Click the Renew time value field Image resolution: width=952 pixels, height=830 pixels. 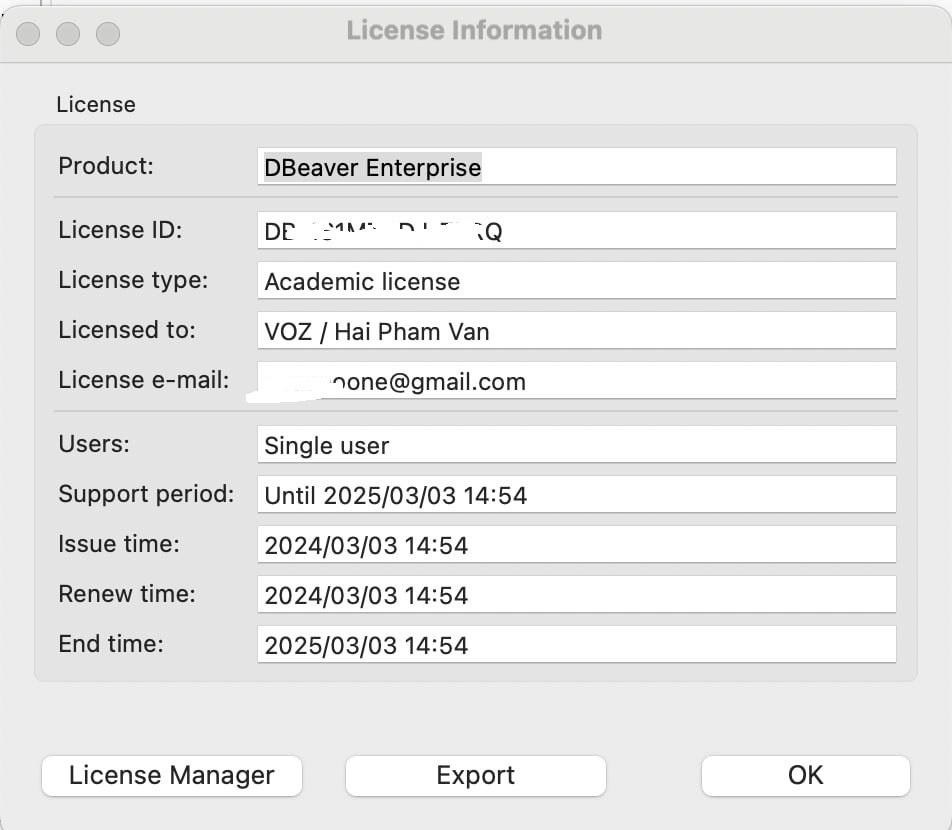(577, 594)
